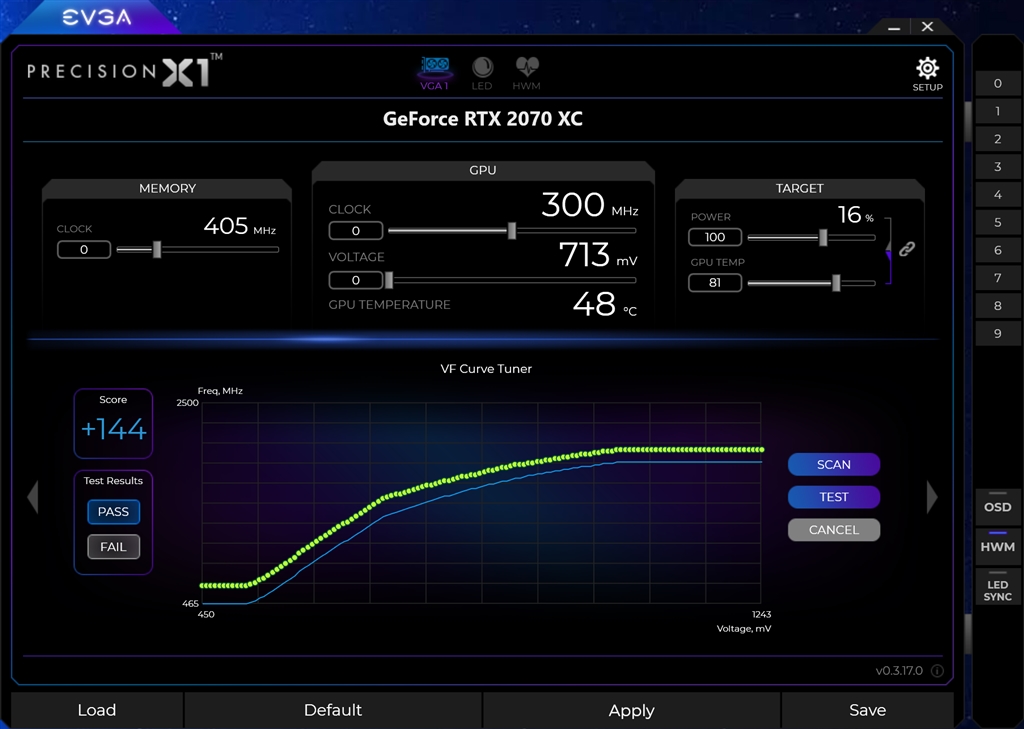This screenshot has height=729, width=1024.
Task: Go to previous panel with left arrow
Action: pos(33,497)
